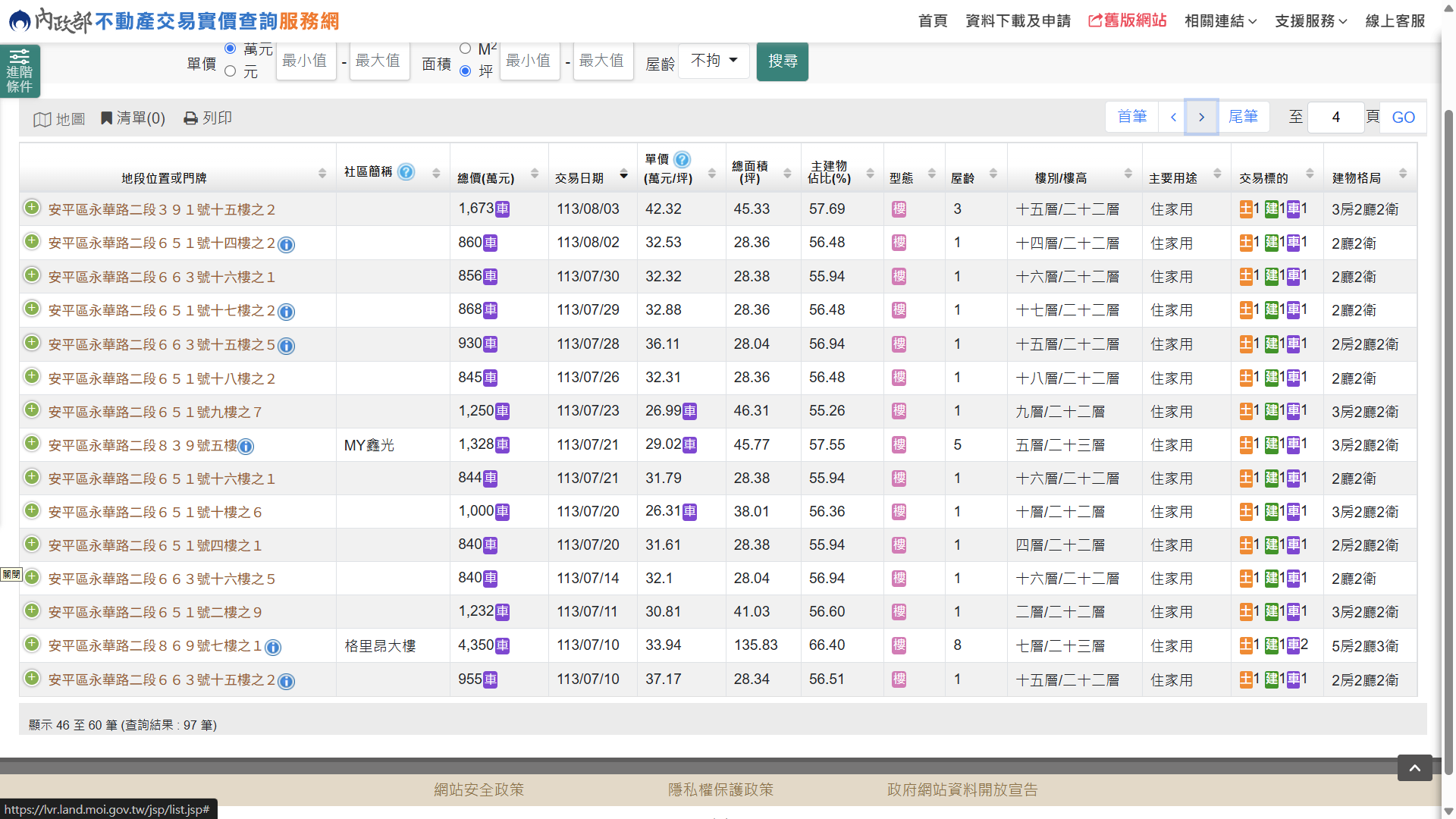Viewport: 1456px width, 819px height.
Task: Open the 資料下載及申請 menu item
Action: [1018, 21]
